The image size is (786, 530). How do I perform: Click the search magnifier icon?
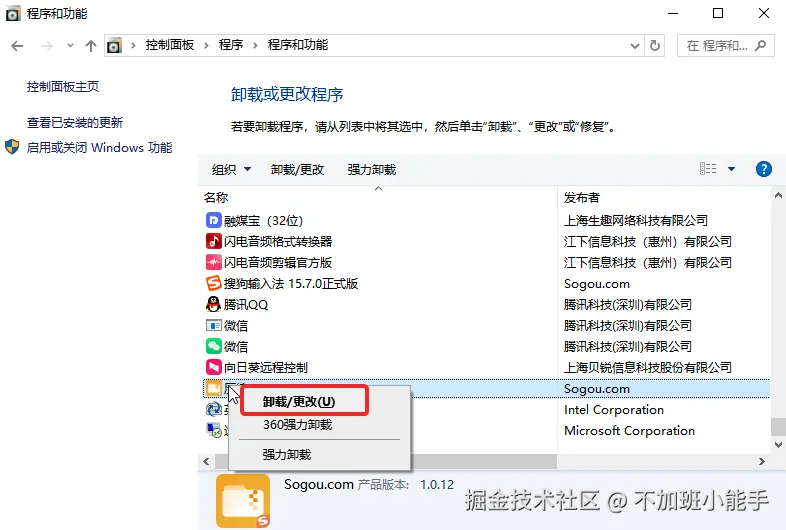tap(761, 46)
